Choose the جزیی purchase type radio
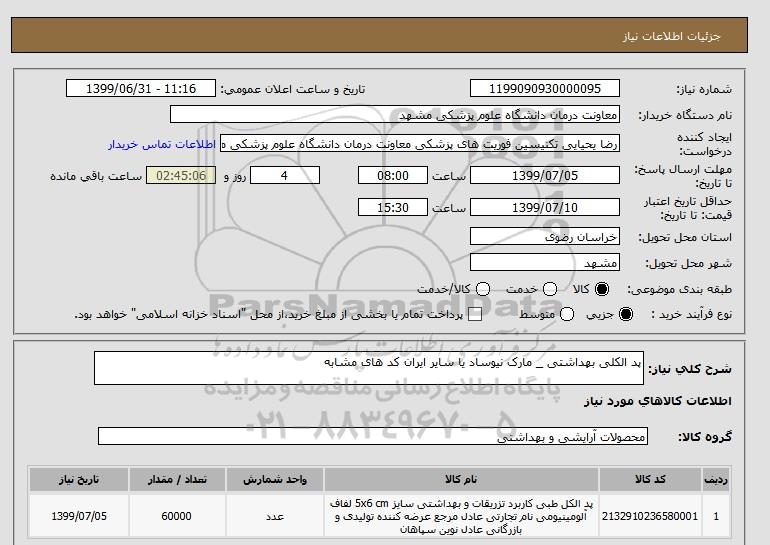This screenshot has width=770, height=545. [x=626, y=314]
